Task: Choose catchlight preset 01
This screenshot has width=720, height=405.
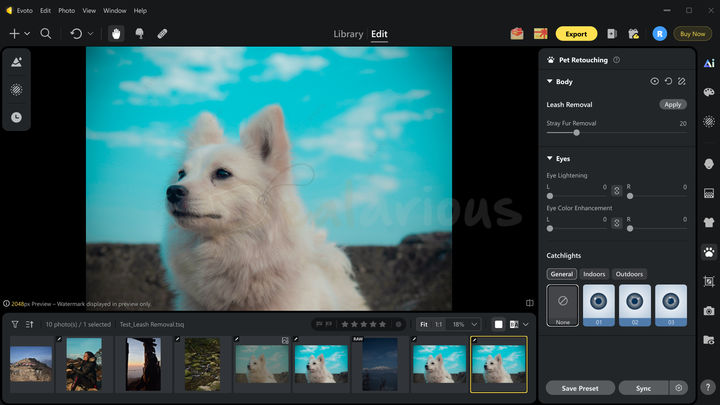Action: coord(599,305)
